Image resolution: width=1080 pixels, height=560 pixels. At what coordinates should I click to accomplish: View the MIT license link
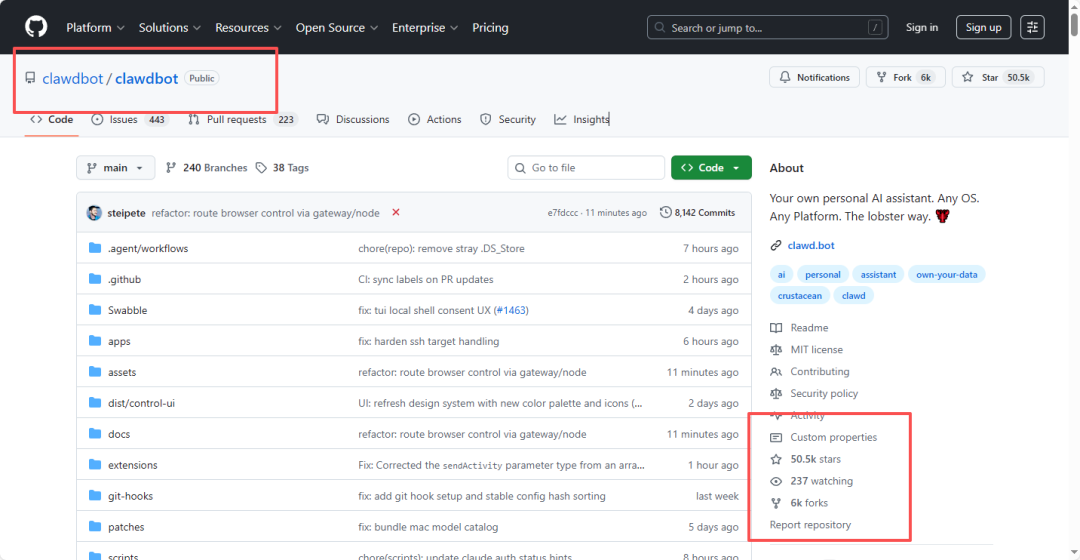pos(816,350)
